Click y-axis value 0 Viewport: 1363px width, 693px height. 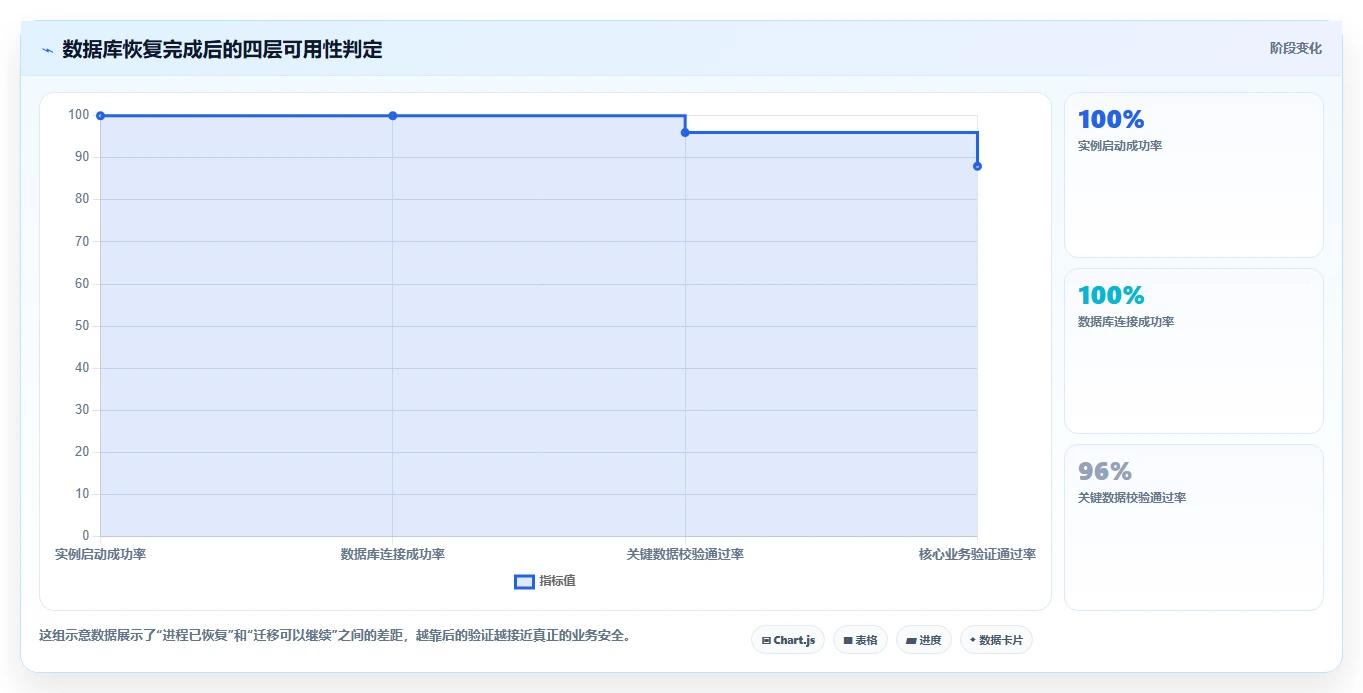pyautogui.click(x=86, y=536)
